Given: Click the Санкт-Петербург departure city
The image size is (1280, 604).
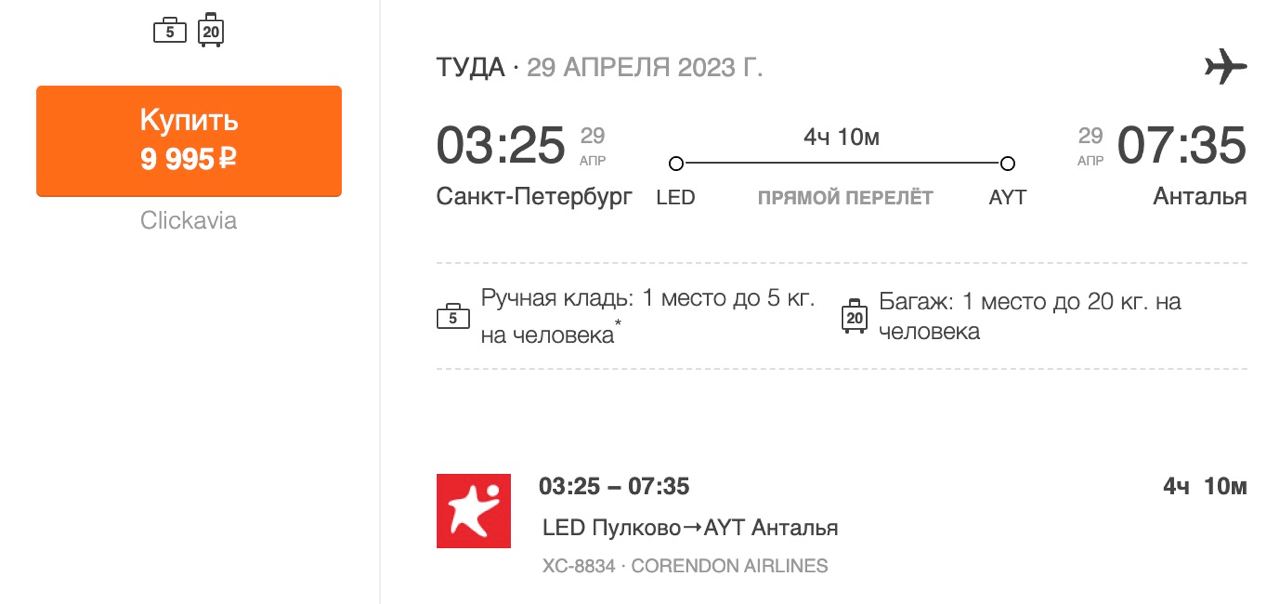Looking at the screenshot, I should pos(534,197).
